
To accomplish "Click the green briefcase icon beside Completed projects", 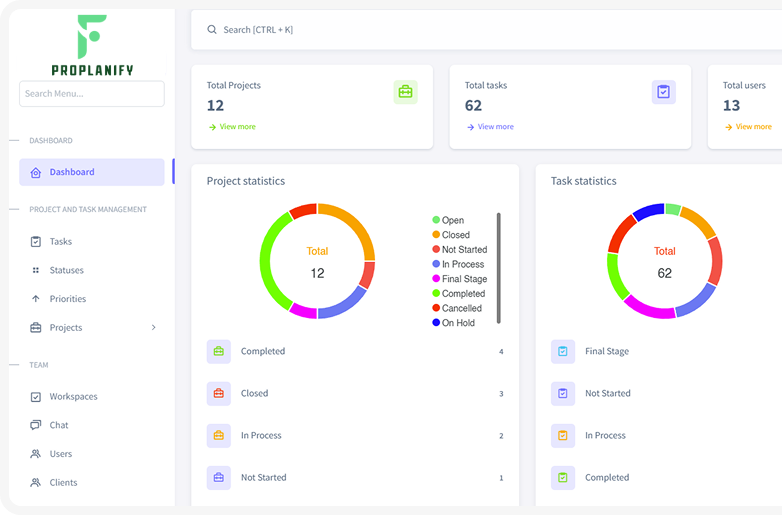I will click(x=218, y=352).
